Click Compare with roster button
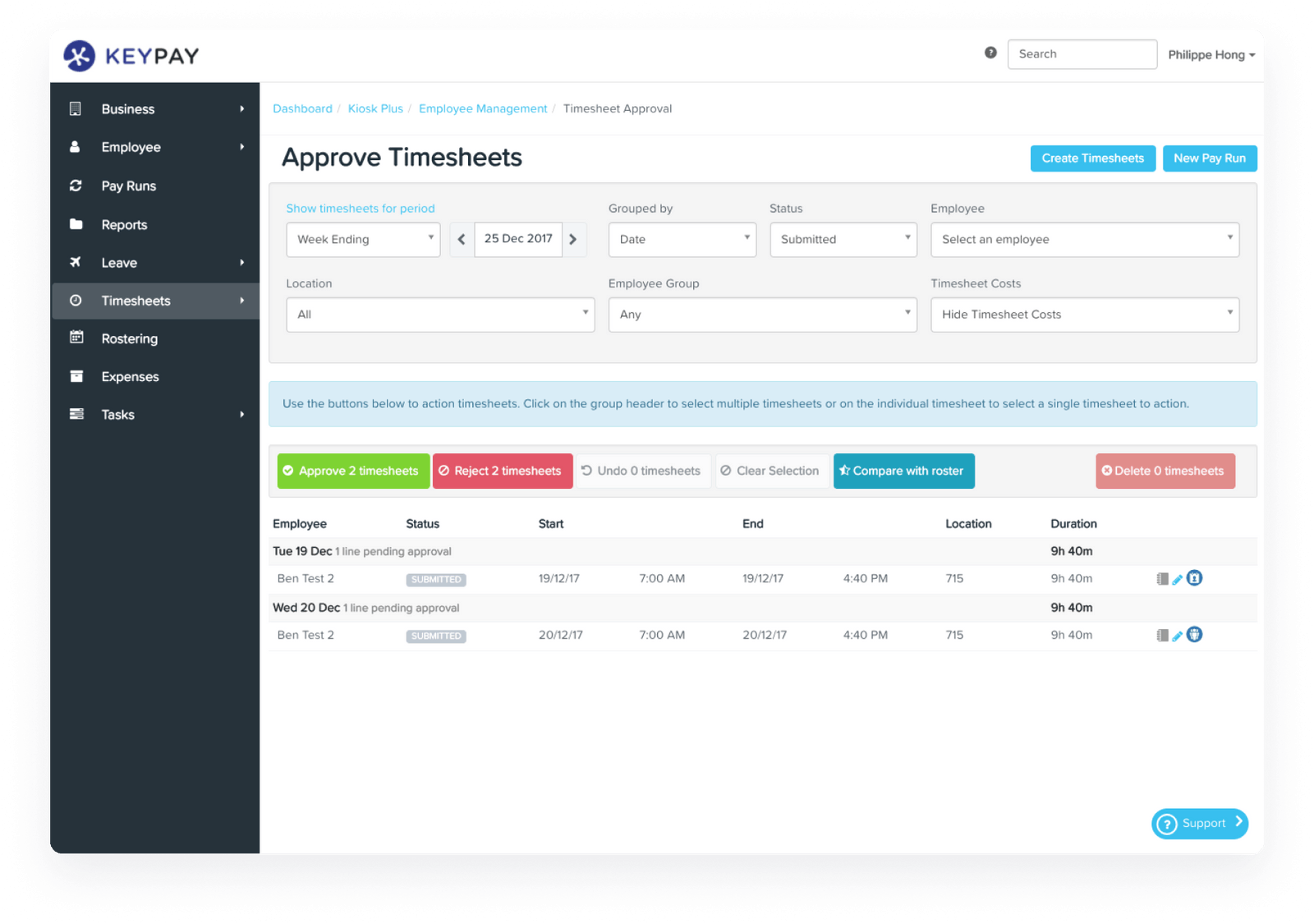The width and height of the screenshot is (1314, 924). [x=904, y=471]
